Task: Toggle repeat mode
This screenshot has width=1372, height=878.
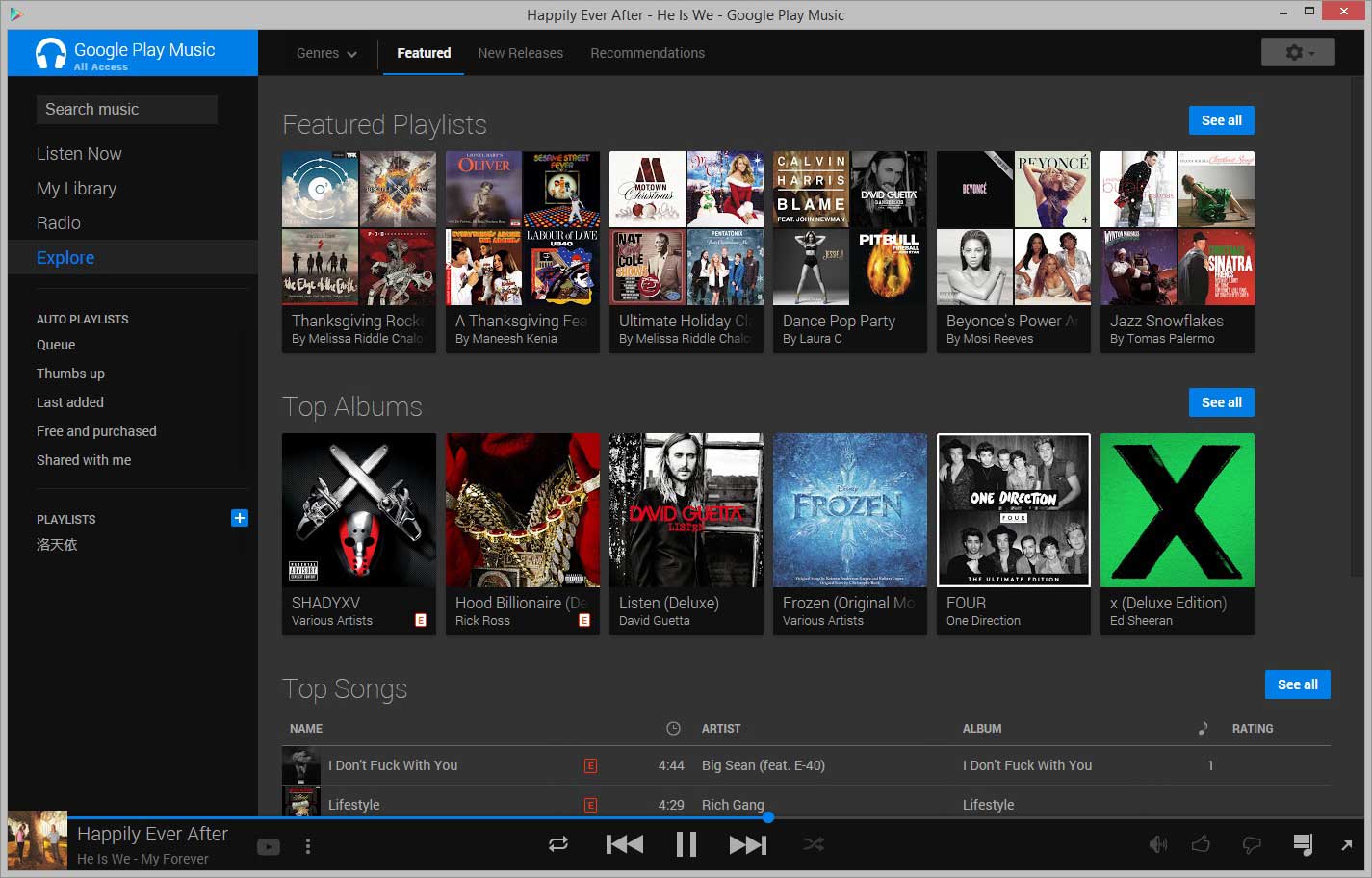Action: (x=558, y=844)
